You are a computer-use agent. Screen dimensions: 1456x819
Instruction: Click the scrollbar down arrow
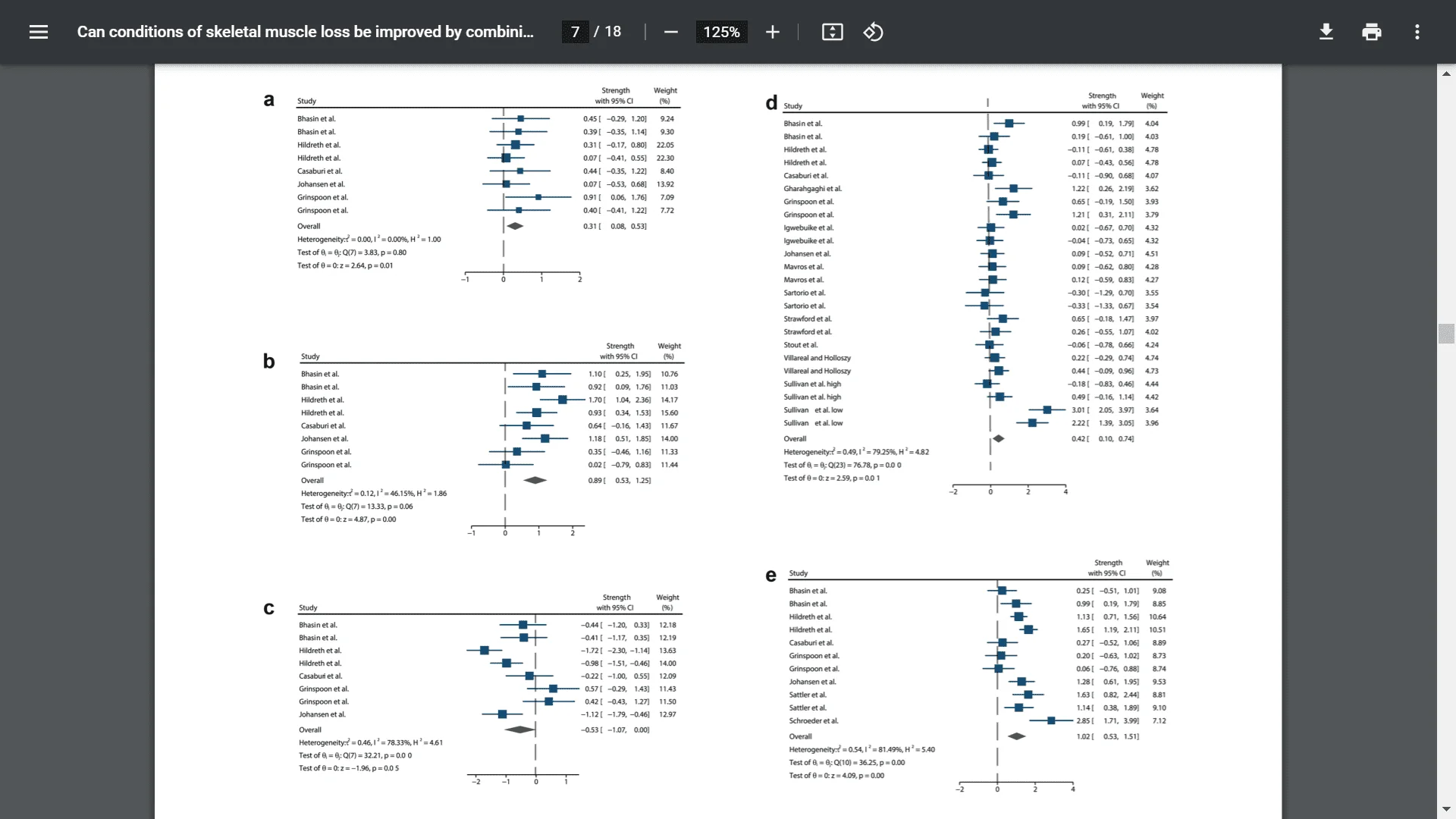click(x=1446, y=809)
